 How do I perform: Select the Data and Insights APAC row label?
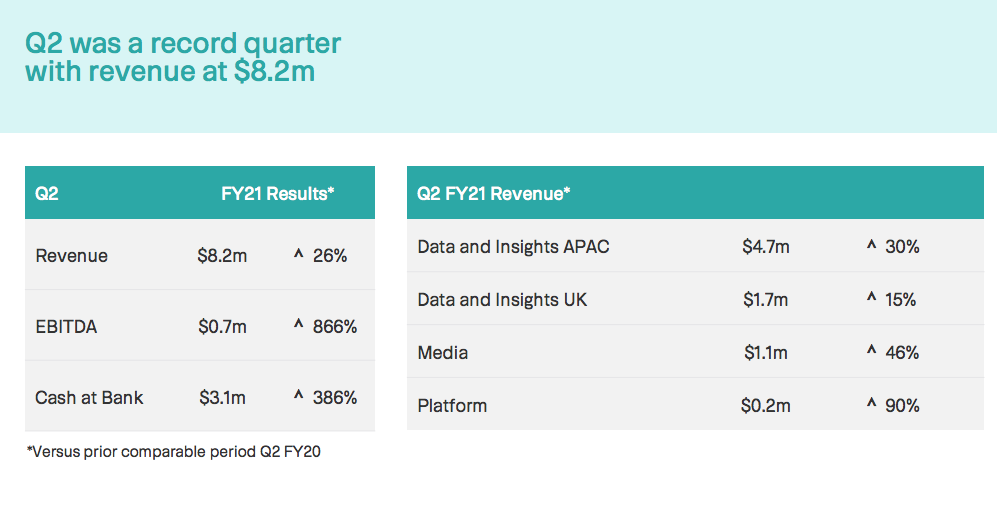(513, 246)
